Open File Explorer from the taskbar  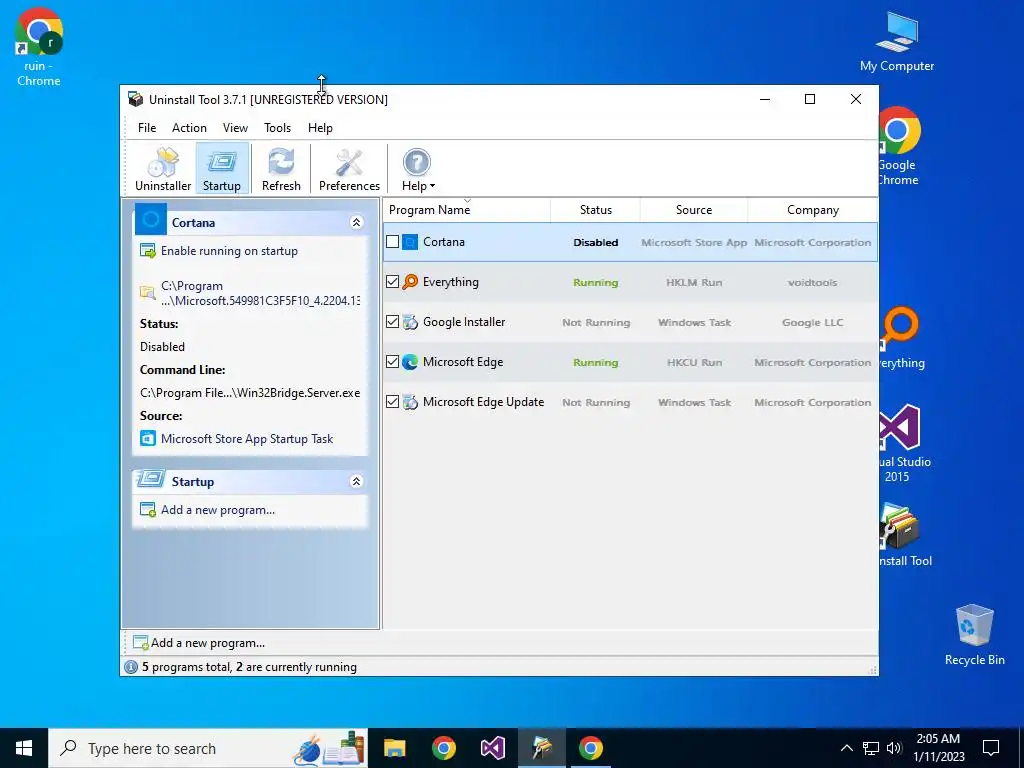point(394,748)
